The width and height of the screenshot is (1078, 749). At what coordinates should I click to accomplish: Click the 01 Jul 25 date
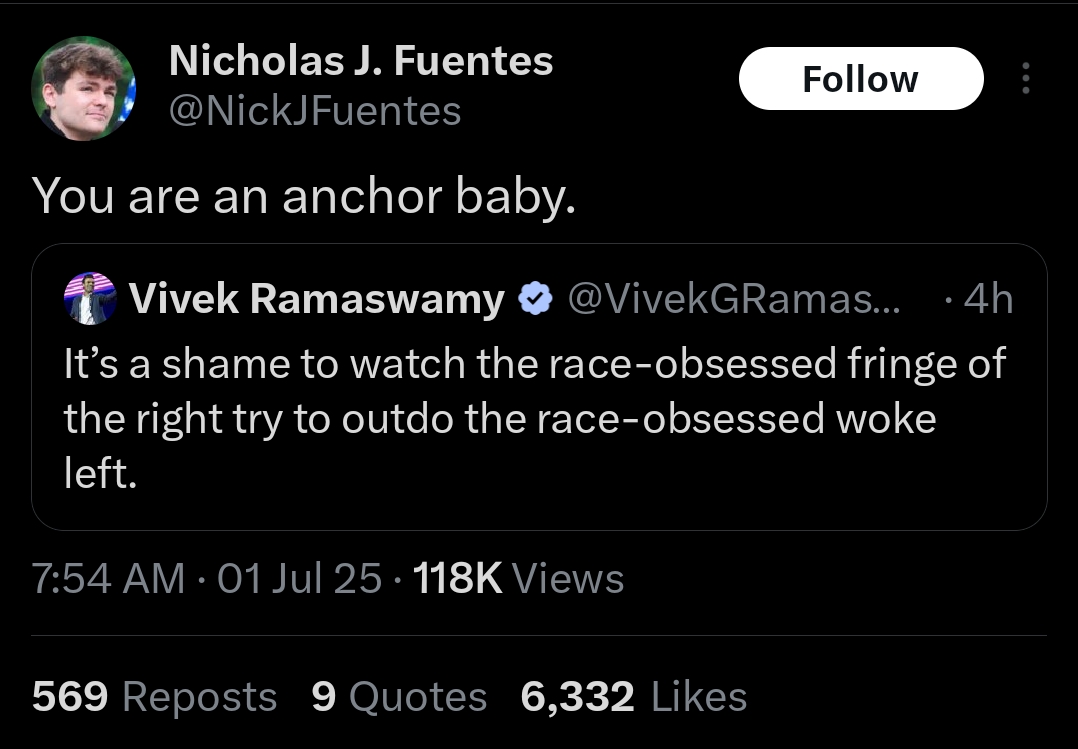point(299,578)
